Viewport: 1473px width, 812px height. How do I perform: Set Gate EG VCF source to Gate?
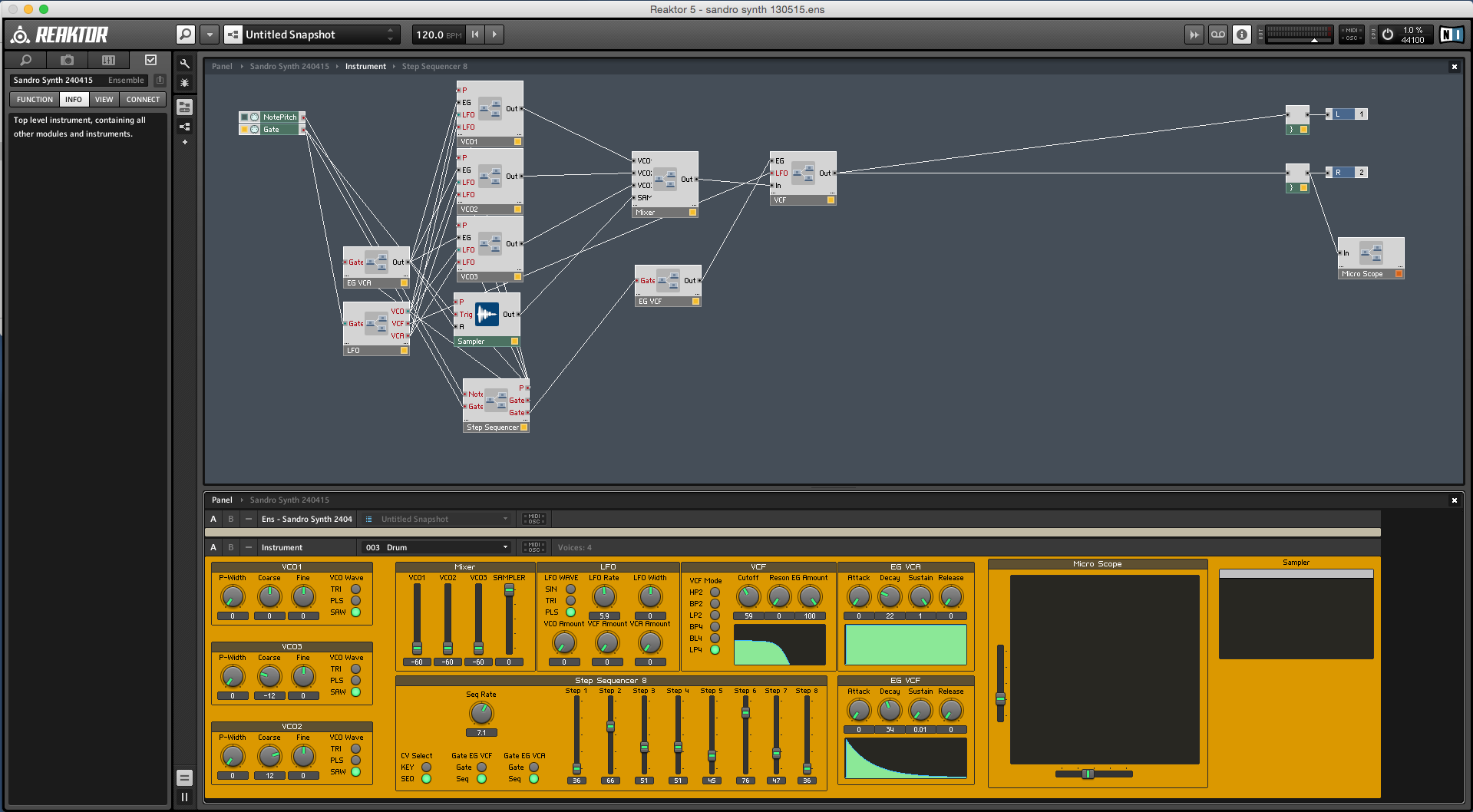tap(481, 767)
